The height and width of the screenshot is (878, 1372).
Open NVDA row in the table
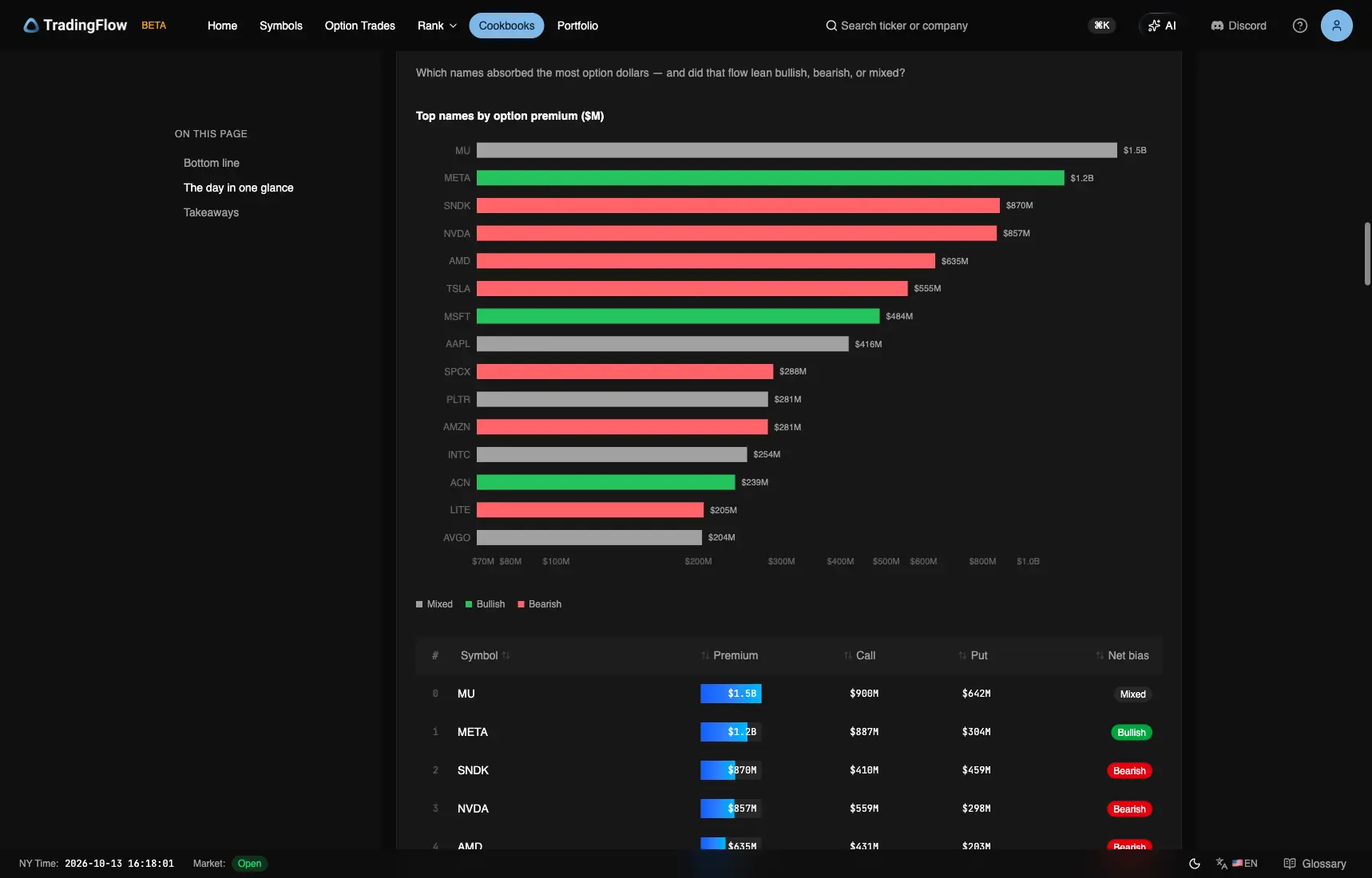[x=788, y=809]
